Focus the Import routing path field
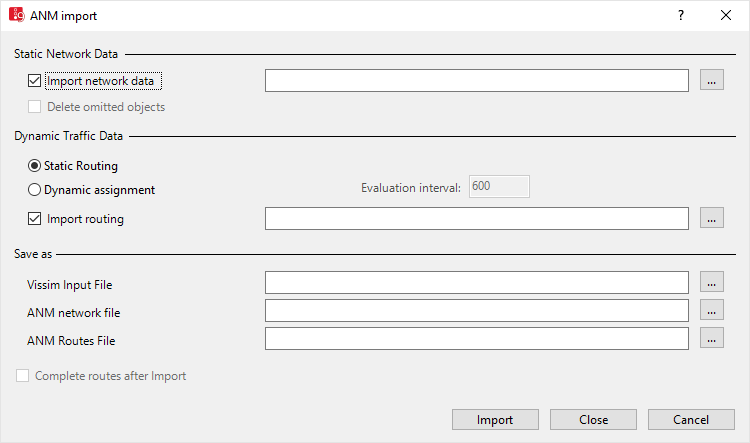 click(x=476, y=218)
